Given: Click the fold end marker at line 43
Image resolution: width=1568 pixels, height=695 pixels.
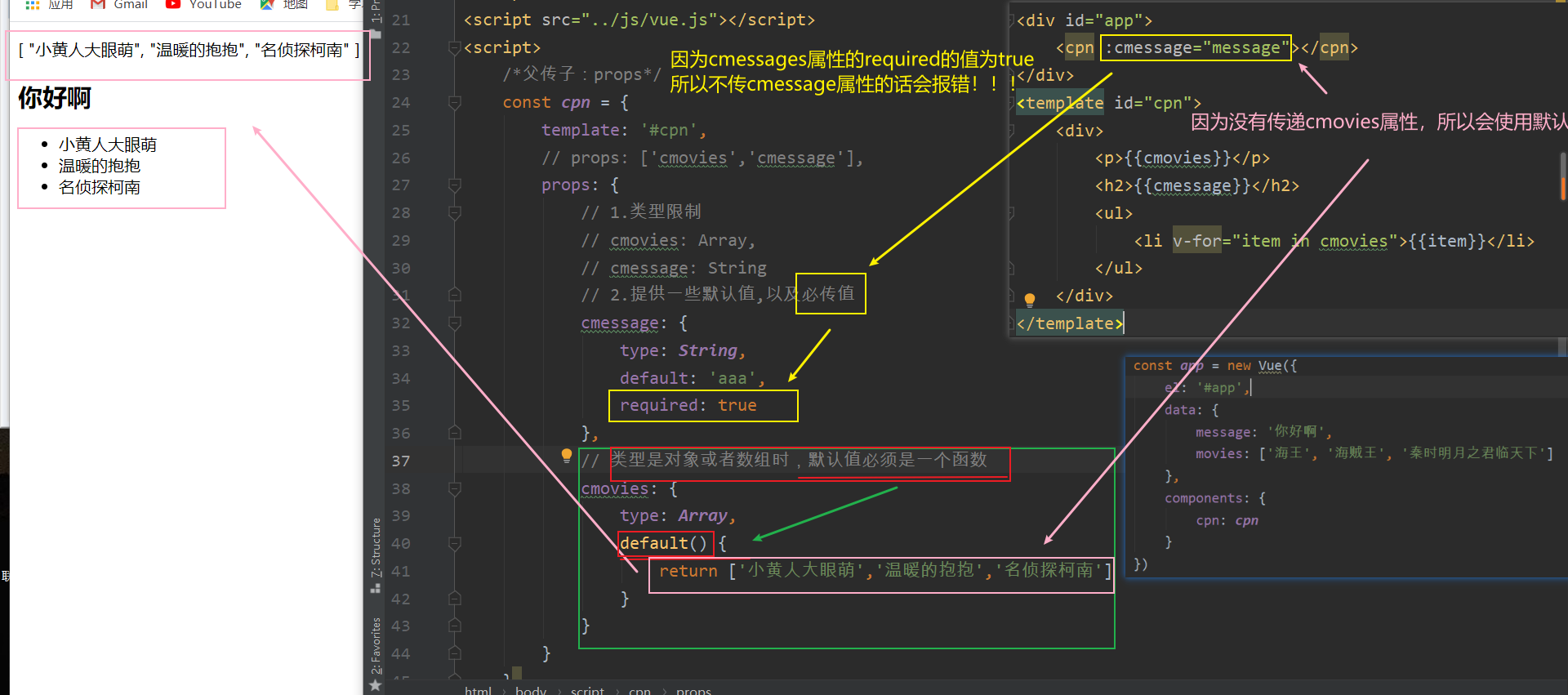Looking at the screenshot, I should click(455, 626).
